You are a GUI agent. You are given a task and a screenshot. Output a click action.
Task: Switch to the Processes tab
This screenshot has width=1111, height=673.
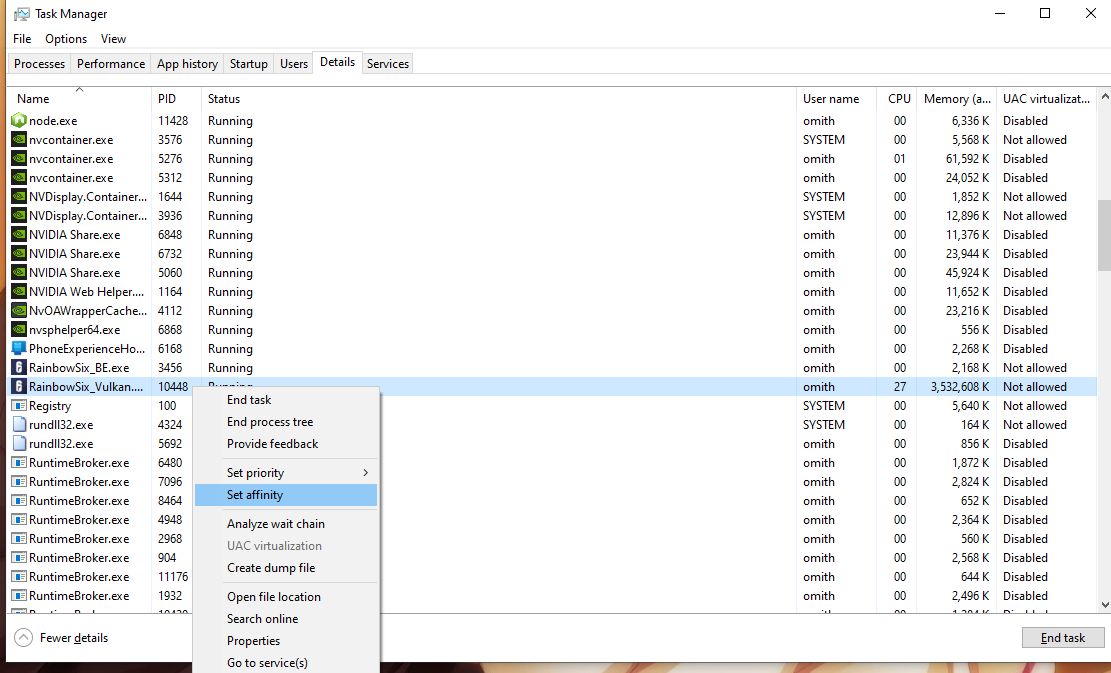pyautogui.click(x=39, y=64)
